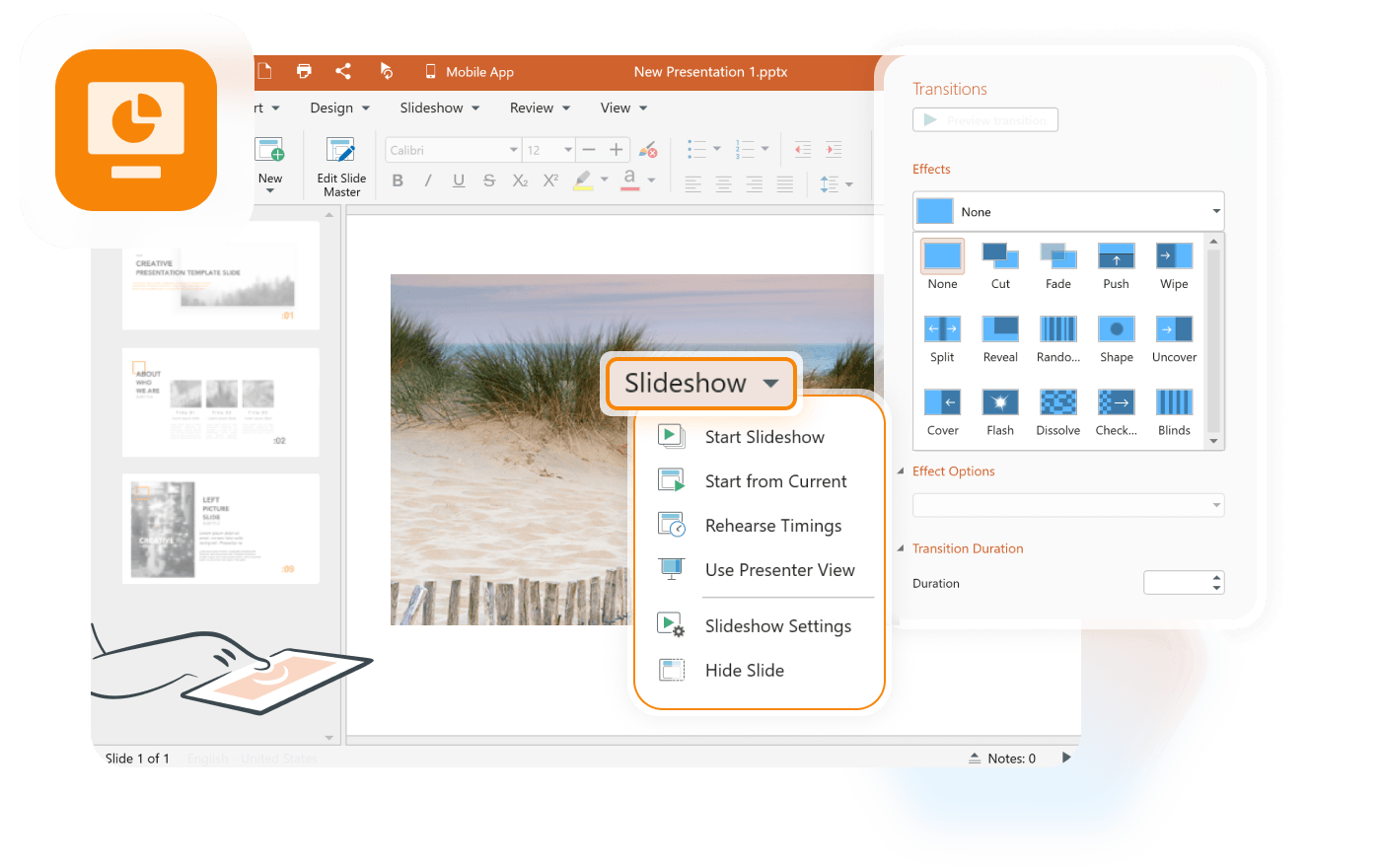Click the Share icon in title bar

pyautogui.click(x=343, y=71)
